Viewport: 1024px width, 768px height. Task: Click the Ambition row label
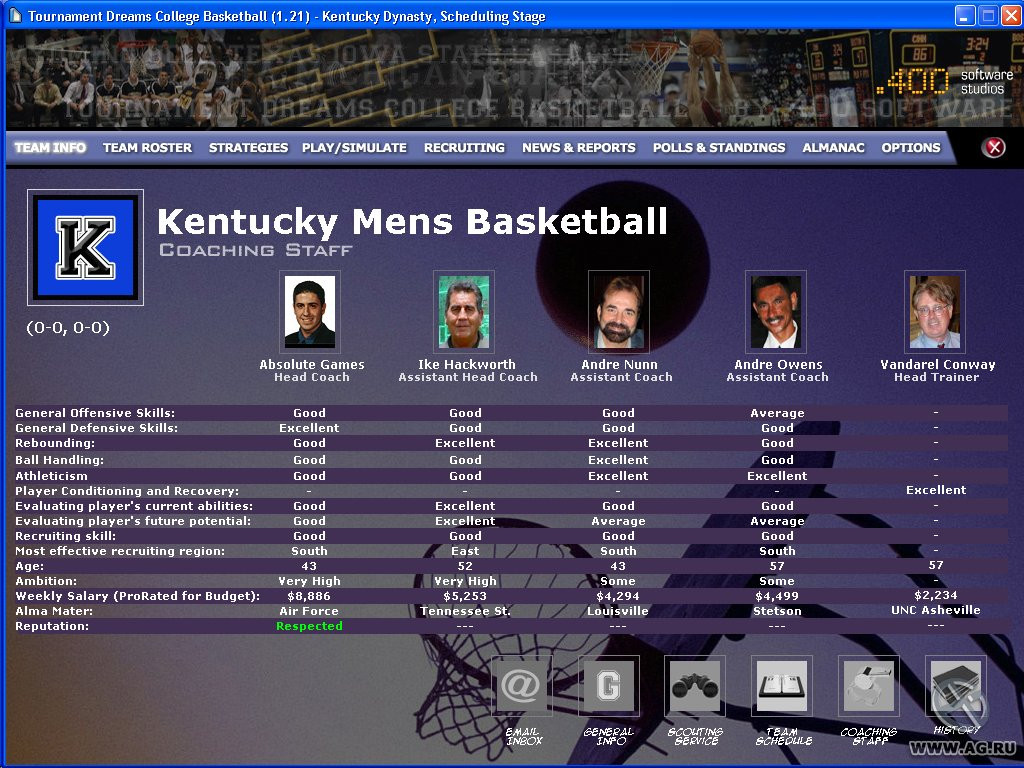tap(46, 581)
